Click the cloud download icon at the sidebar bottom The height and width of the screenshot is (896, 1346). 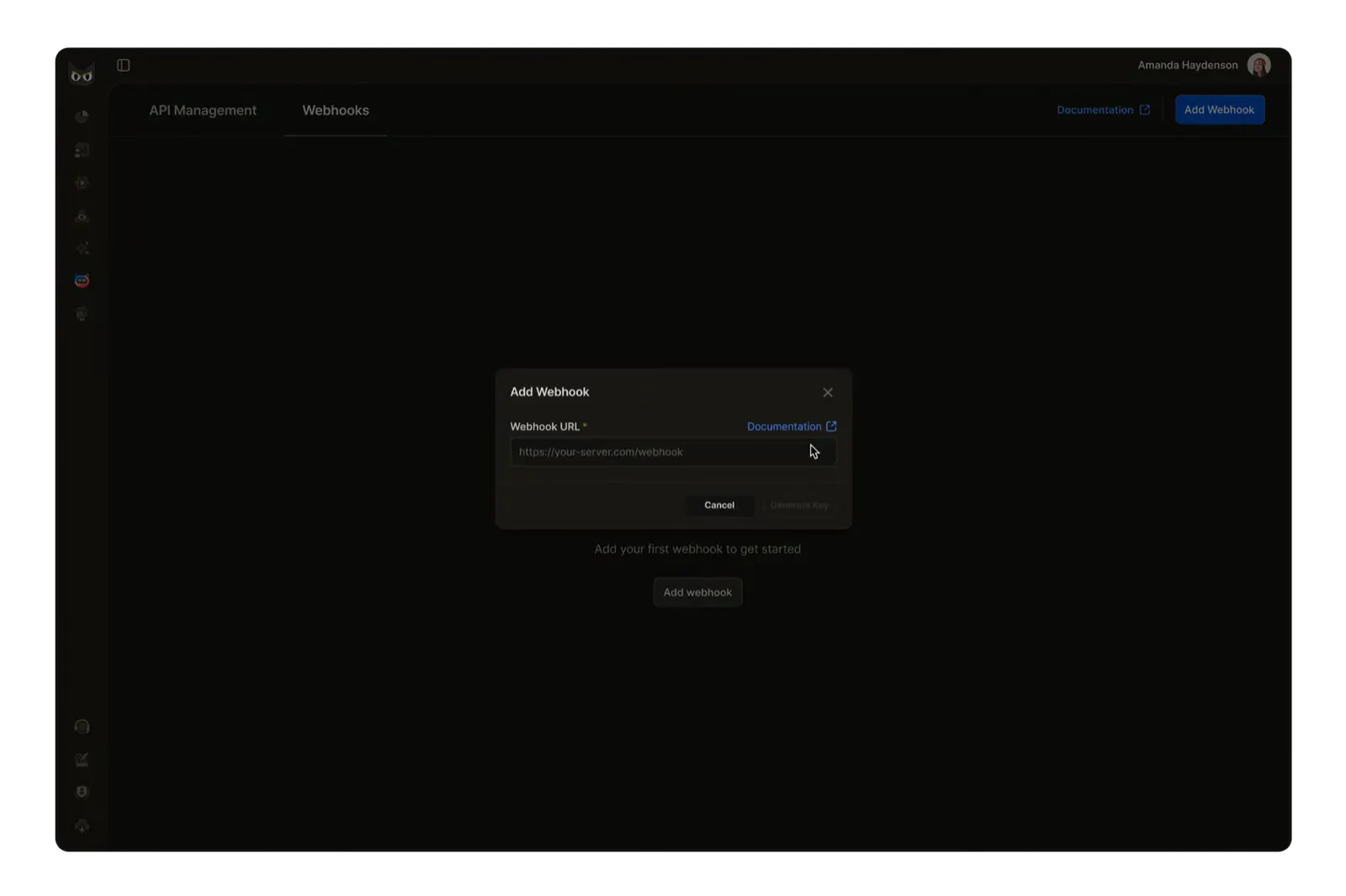[x=82, y=826]
